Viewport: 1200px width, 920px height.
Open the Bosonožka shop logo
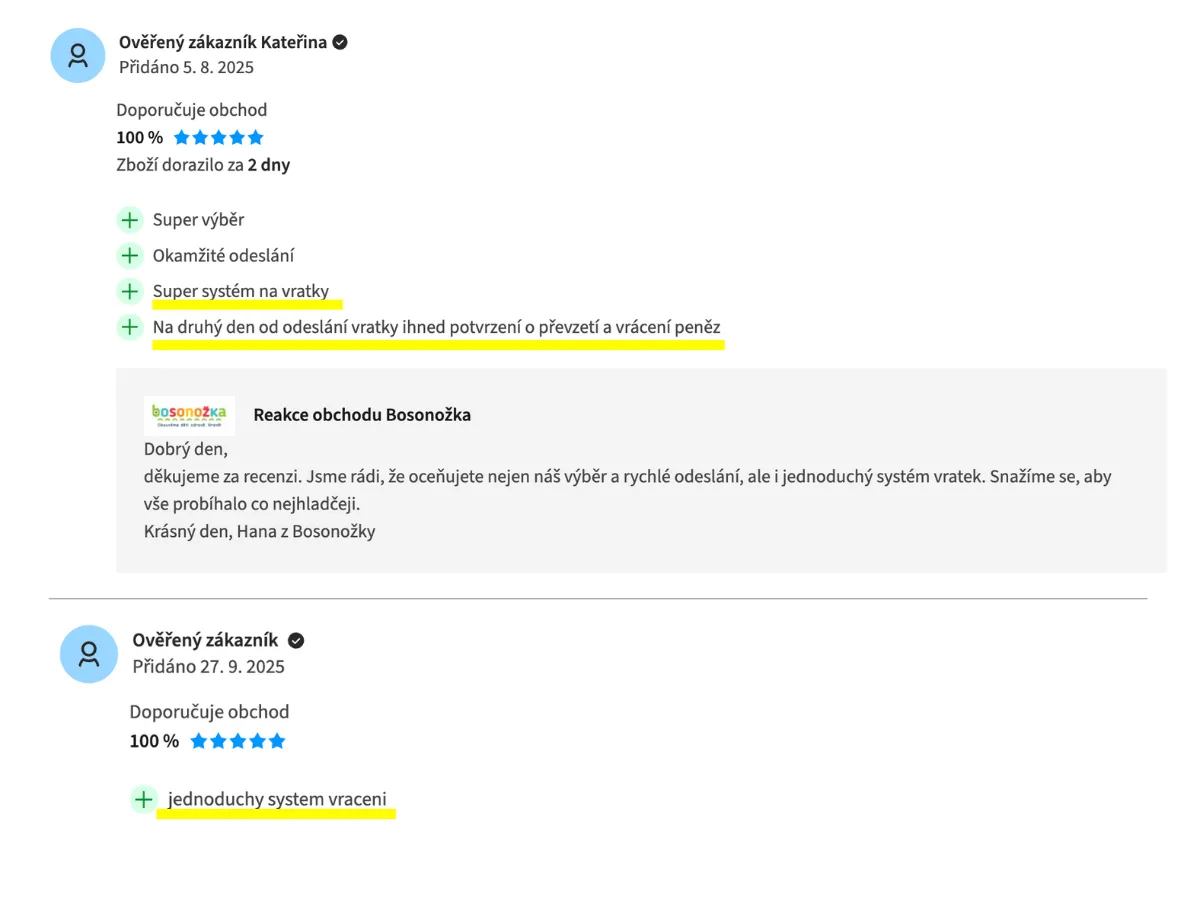click(190, 415)
